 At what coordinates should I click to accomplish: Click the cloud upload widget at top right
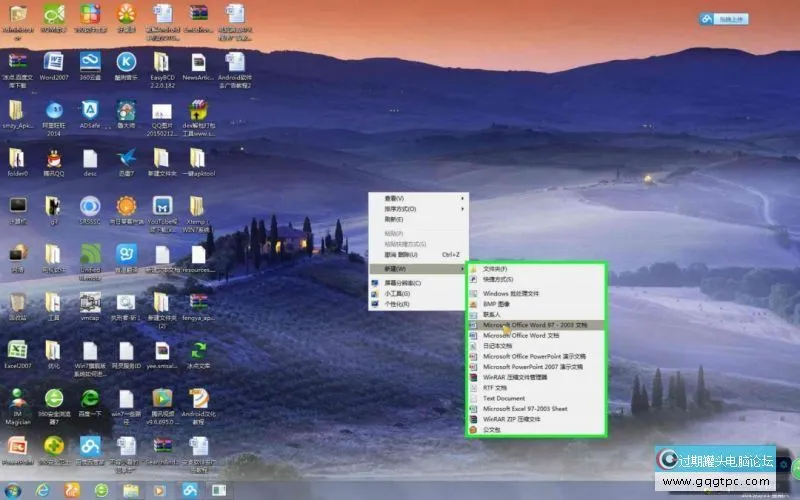pyautogui.click(x=724, y=19)
